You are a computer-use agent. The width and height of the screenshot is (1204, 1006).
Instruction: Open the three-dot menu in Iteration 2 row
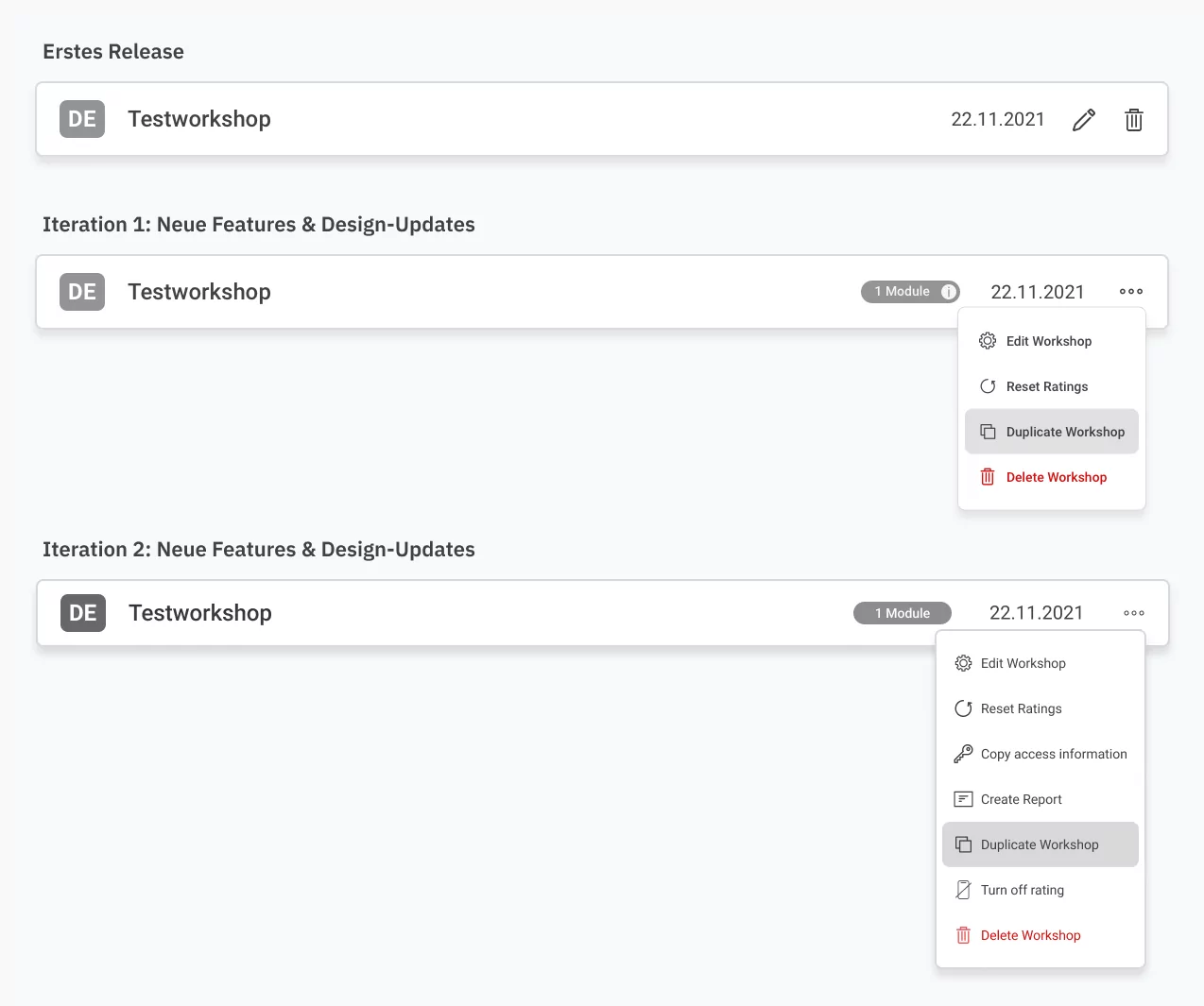tap(1133, 613)
